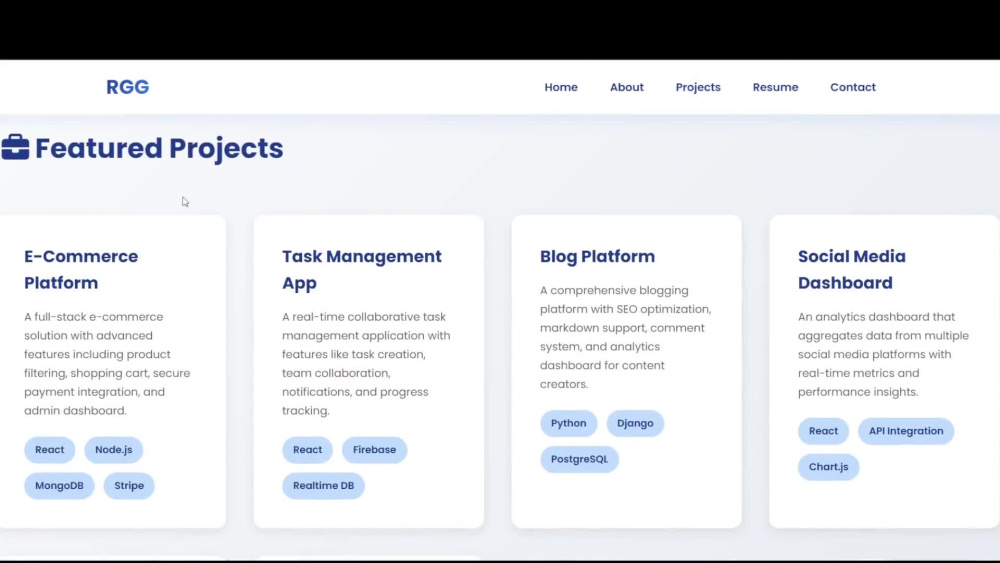Select the Stripe tag
Viewport: 1000px width, 563px height.
pyautogui.click(x=129, y=485)
